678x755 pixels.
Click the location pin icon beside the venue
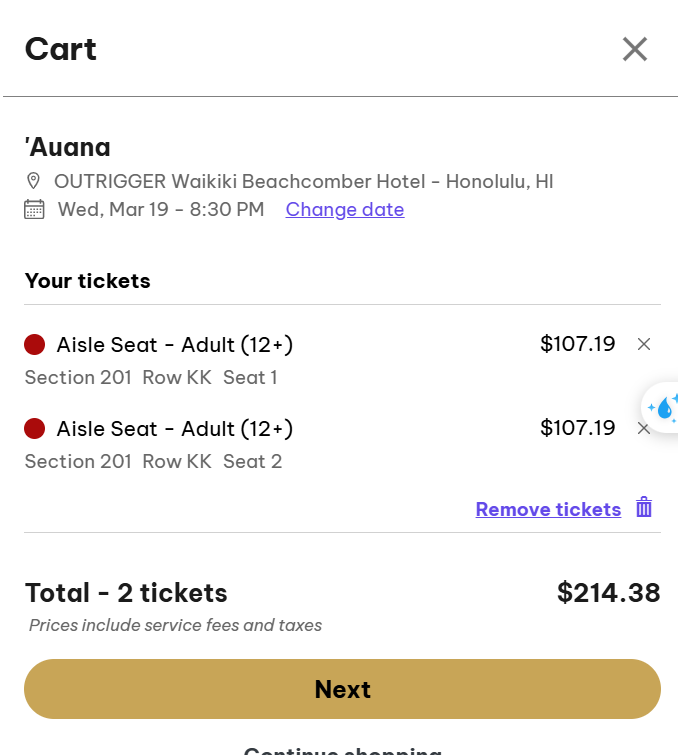click(34, 181)
